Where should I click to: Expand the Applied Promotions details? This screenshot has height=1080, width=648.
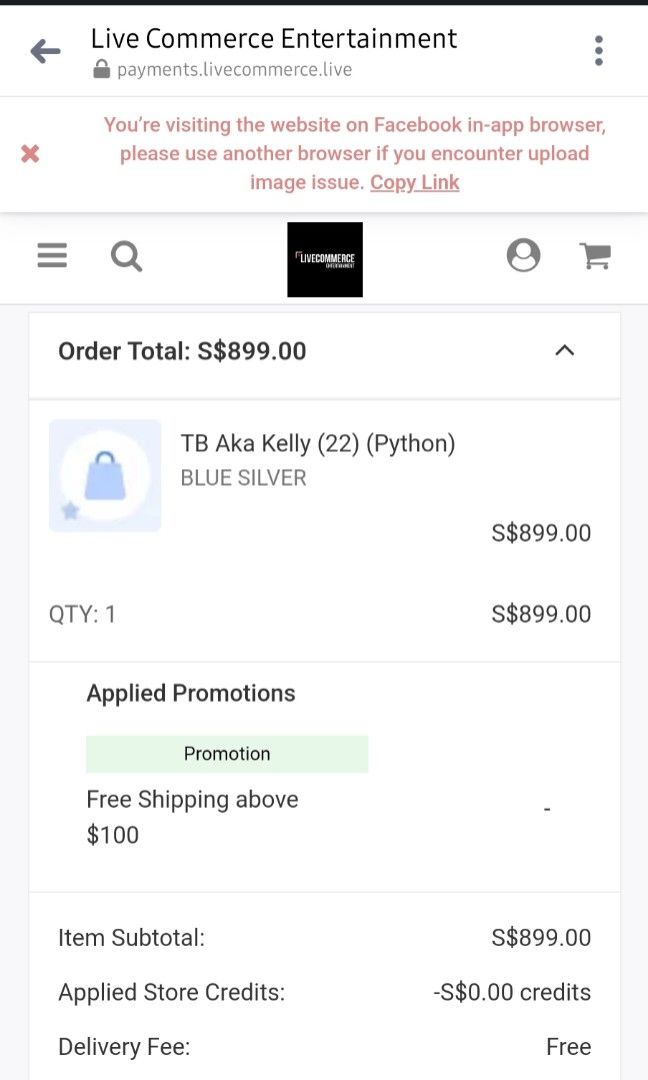[192, 692]
